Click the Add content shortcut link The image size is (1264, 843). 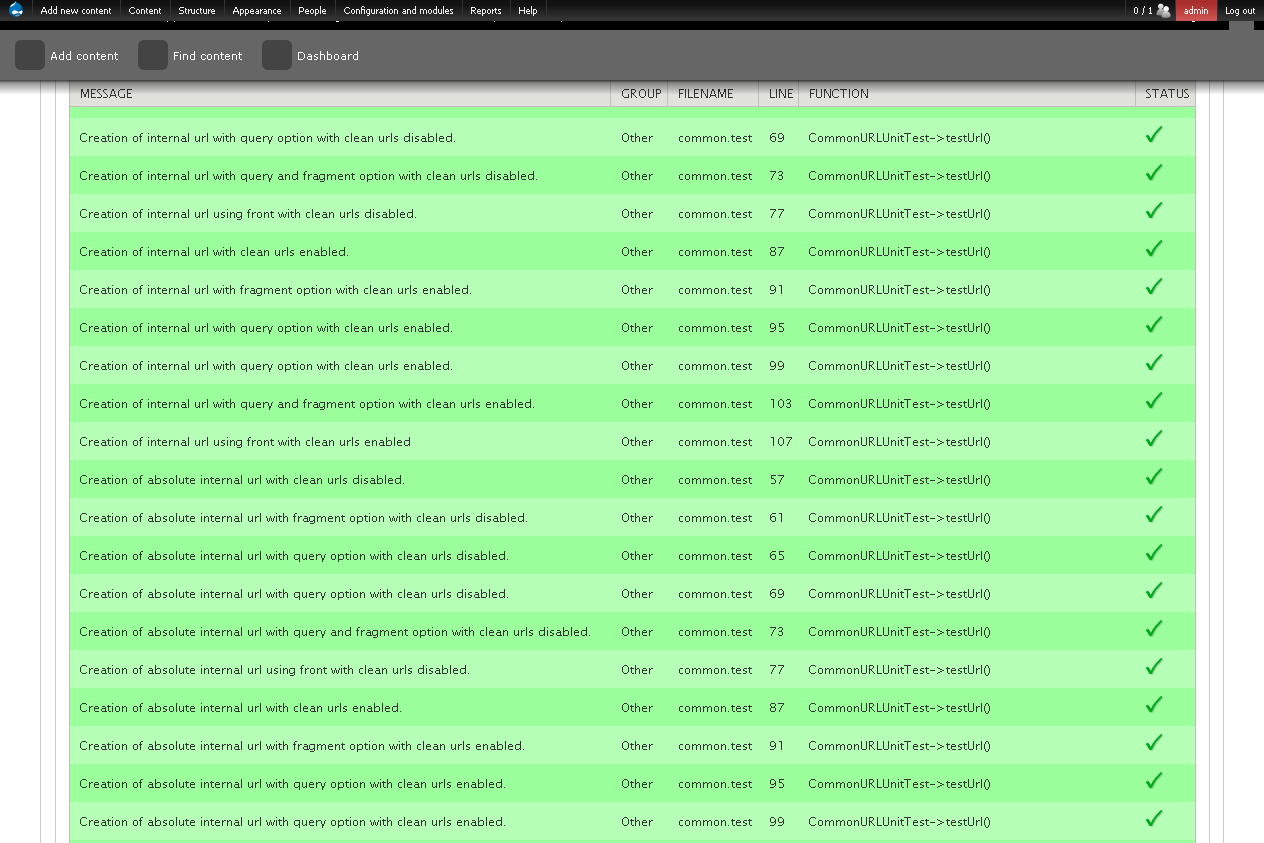[84, 56]
